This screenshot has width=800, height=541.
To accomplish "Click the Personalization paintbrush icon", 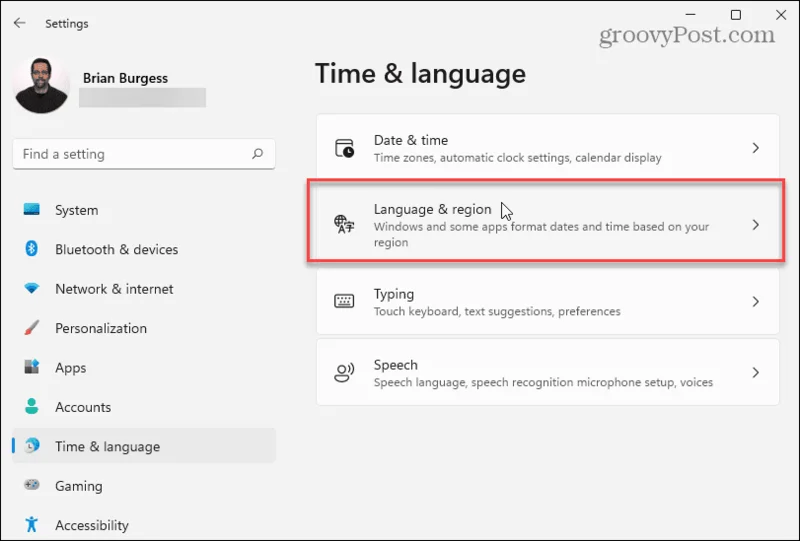I will pyautogui.click(x=32, y=328).
